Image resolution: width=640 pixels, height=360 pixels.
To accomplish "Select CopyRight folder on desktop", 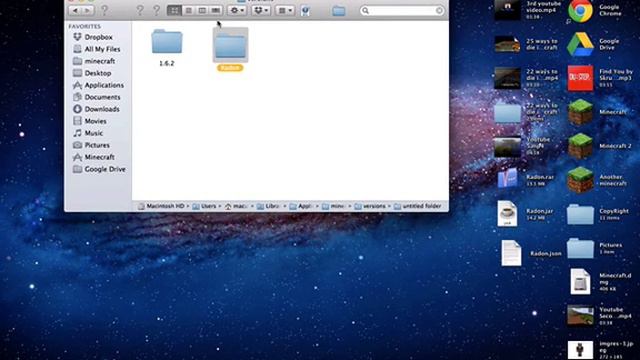I will pos(580,214).
